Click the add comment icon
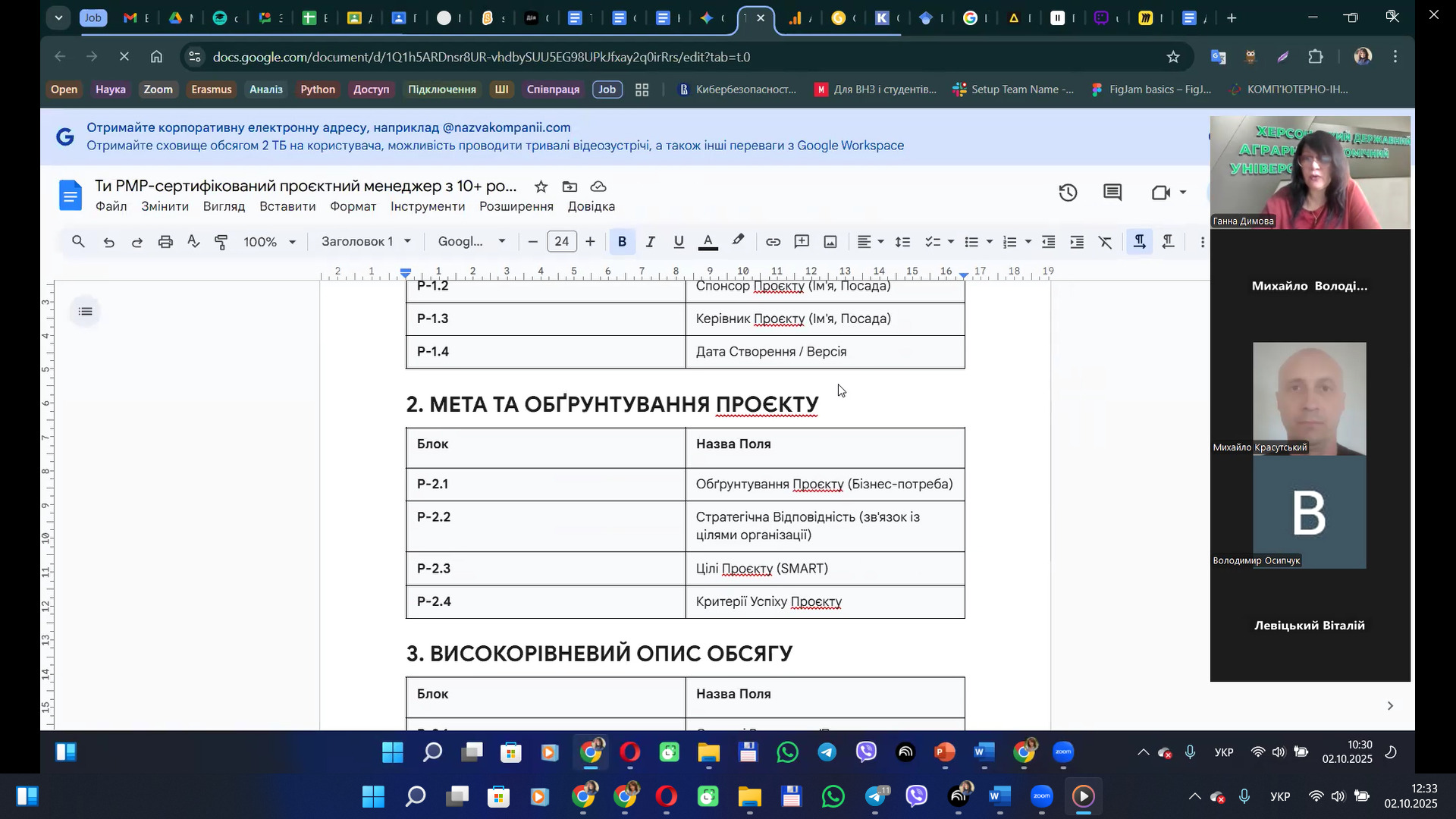 [x=802, y=242]
